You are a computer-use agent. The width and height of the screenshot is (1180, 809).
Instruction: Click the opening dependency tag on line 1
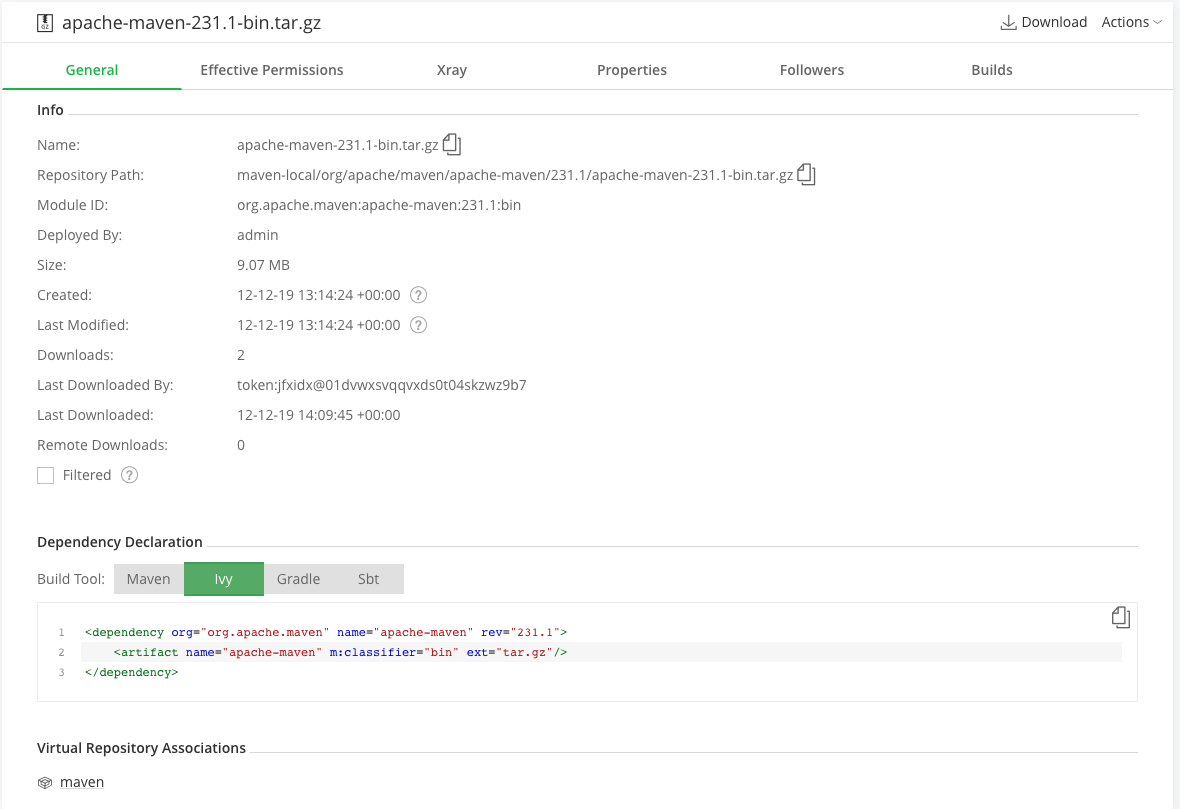[x=326, y=632]
